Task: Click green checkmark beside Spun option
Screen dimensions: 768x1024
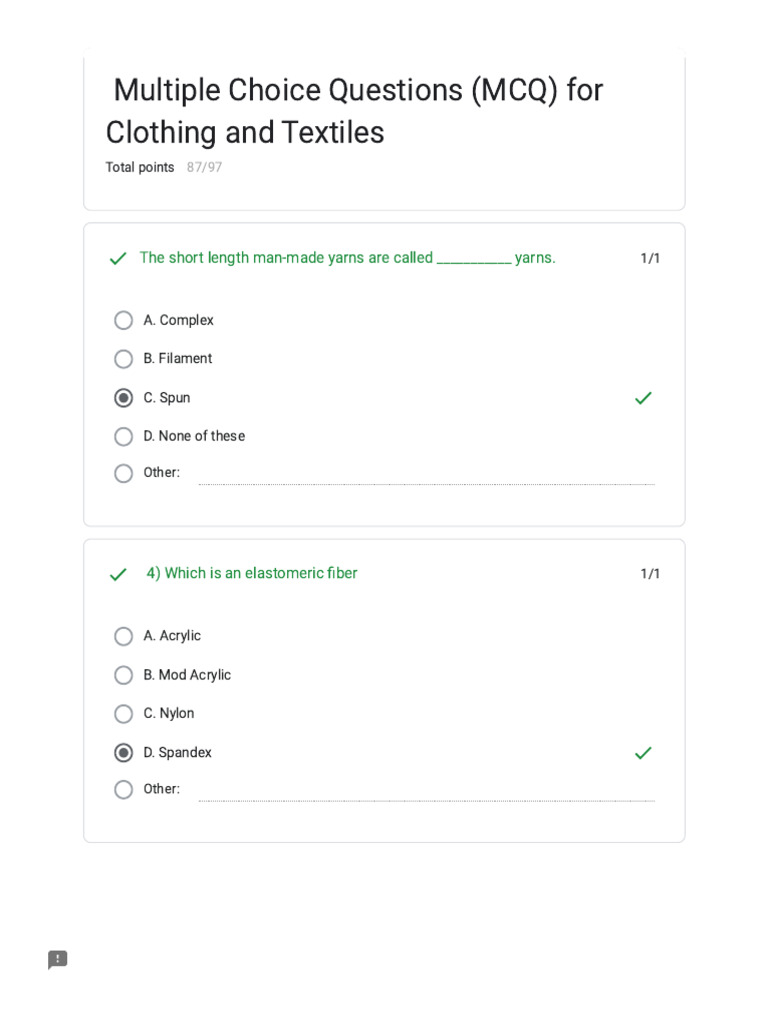Action: (643, 398)
